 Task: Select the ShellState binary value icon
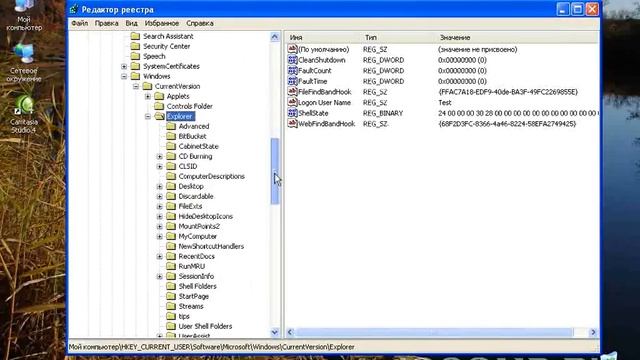pyautogui.click(x=292, y=113)
